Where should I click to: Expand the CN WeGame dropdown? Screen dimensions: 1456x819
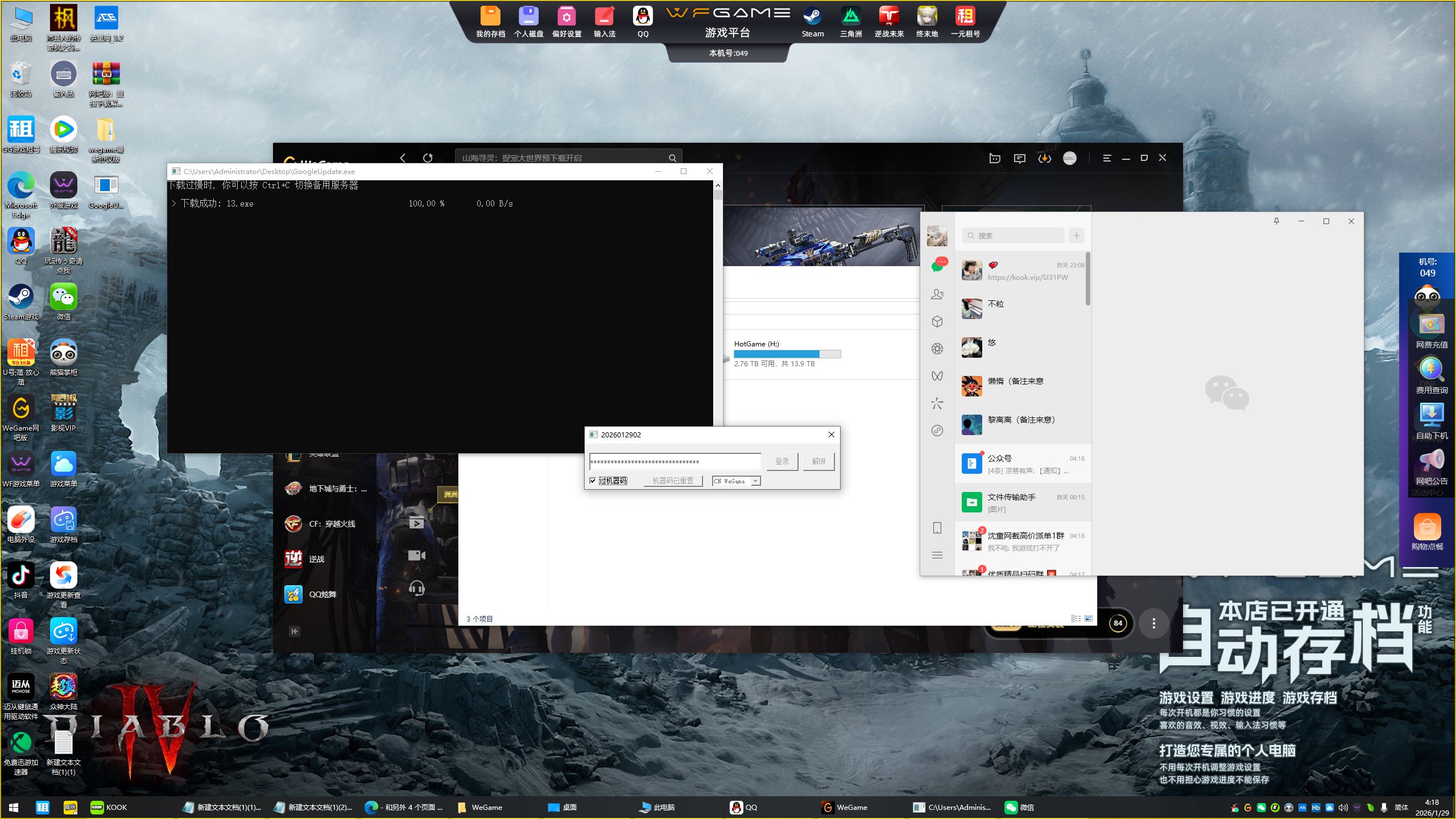point(755,481)
